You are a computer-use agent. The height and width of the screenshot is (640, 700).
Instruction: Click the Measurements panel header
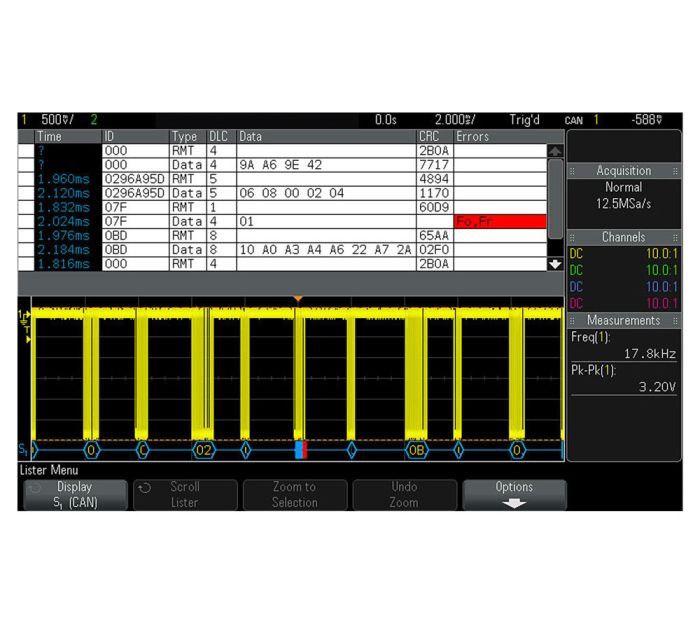click(624, 320)
